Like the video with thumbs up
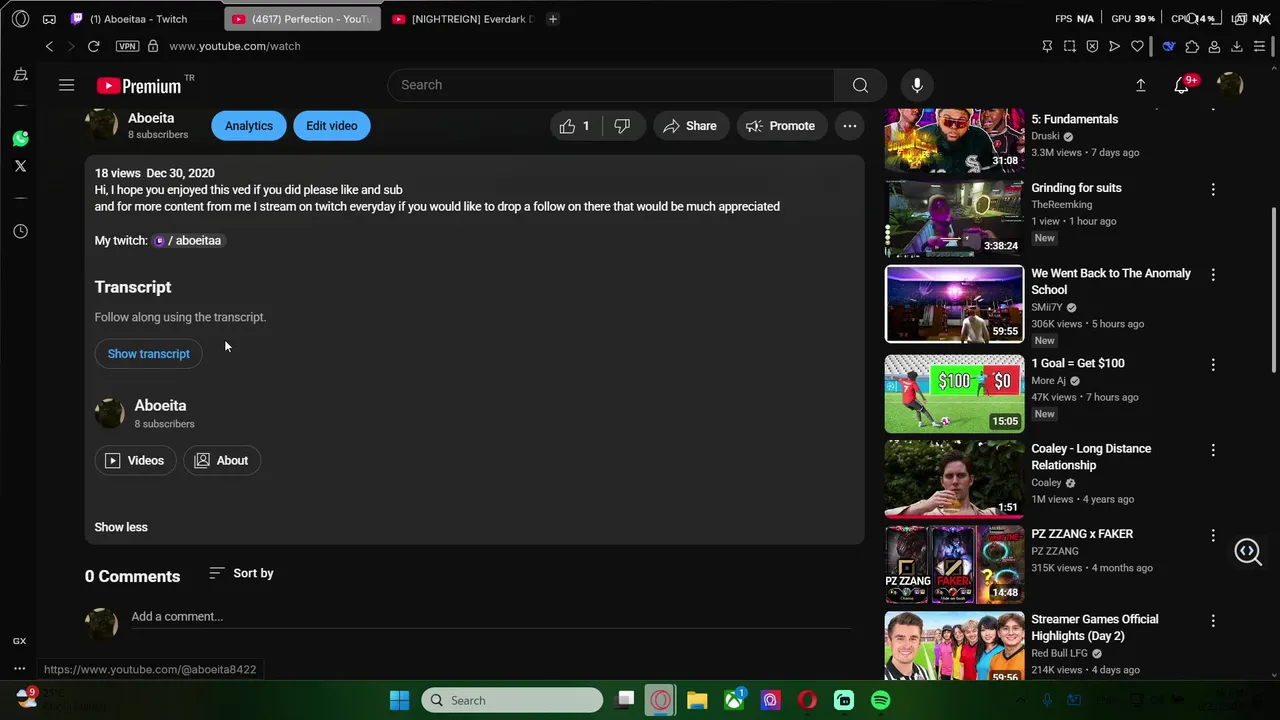 coord(575,126)
